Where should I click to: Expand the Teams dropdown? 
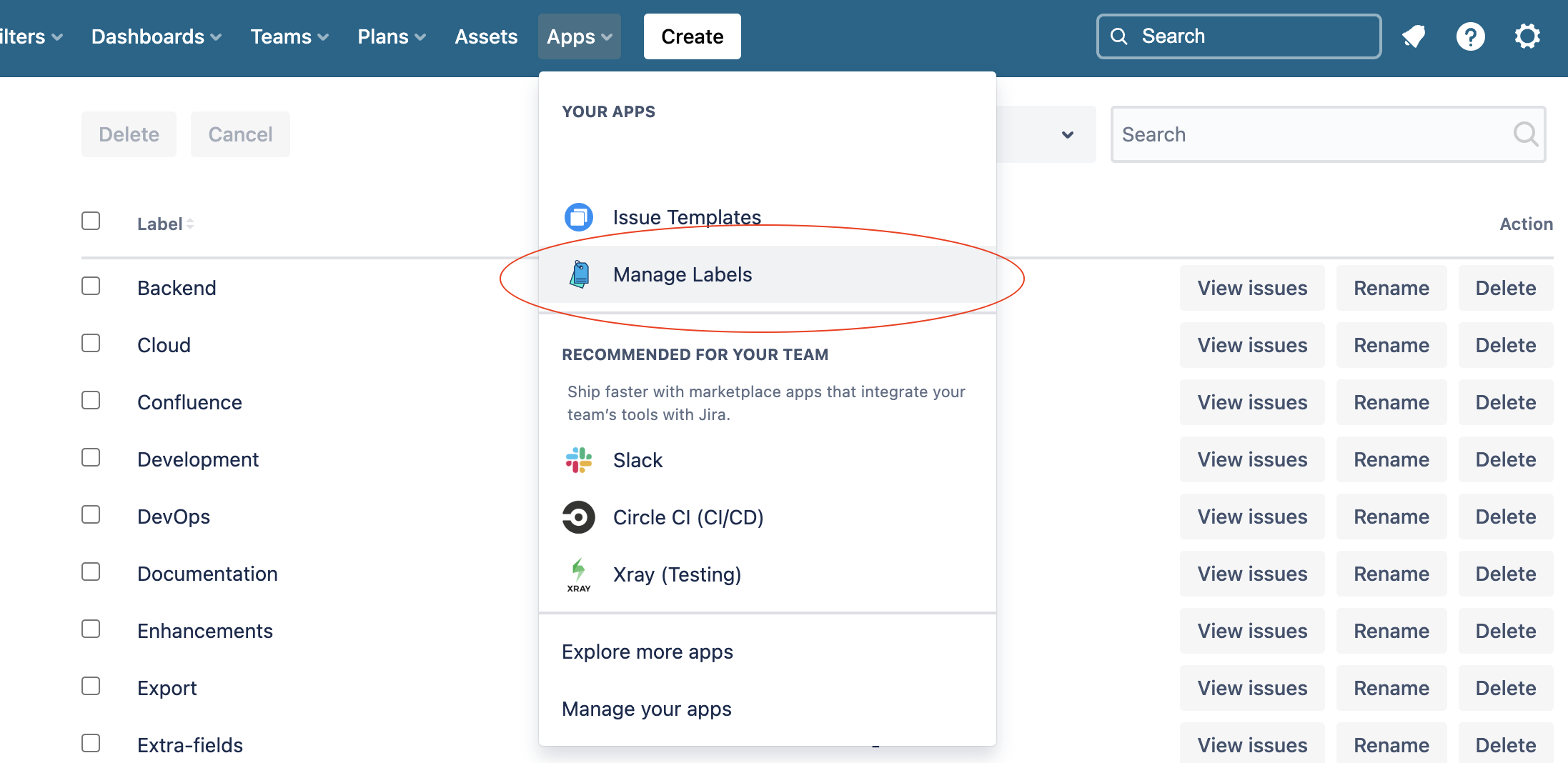pyautogui.click(x=289, y=36)
